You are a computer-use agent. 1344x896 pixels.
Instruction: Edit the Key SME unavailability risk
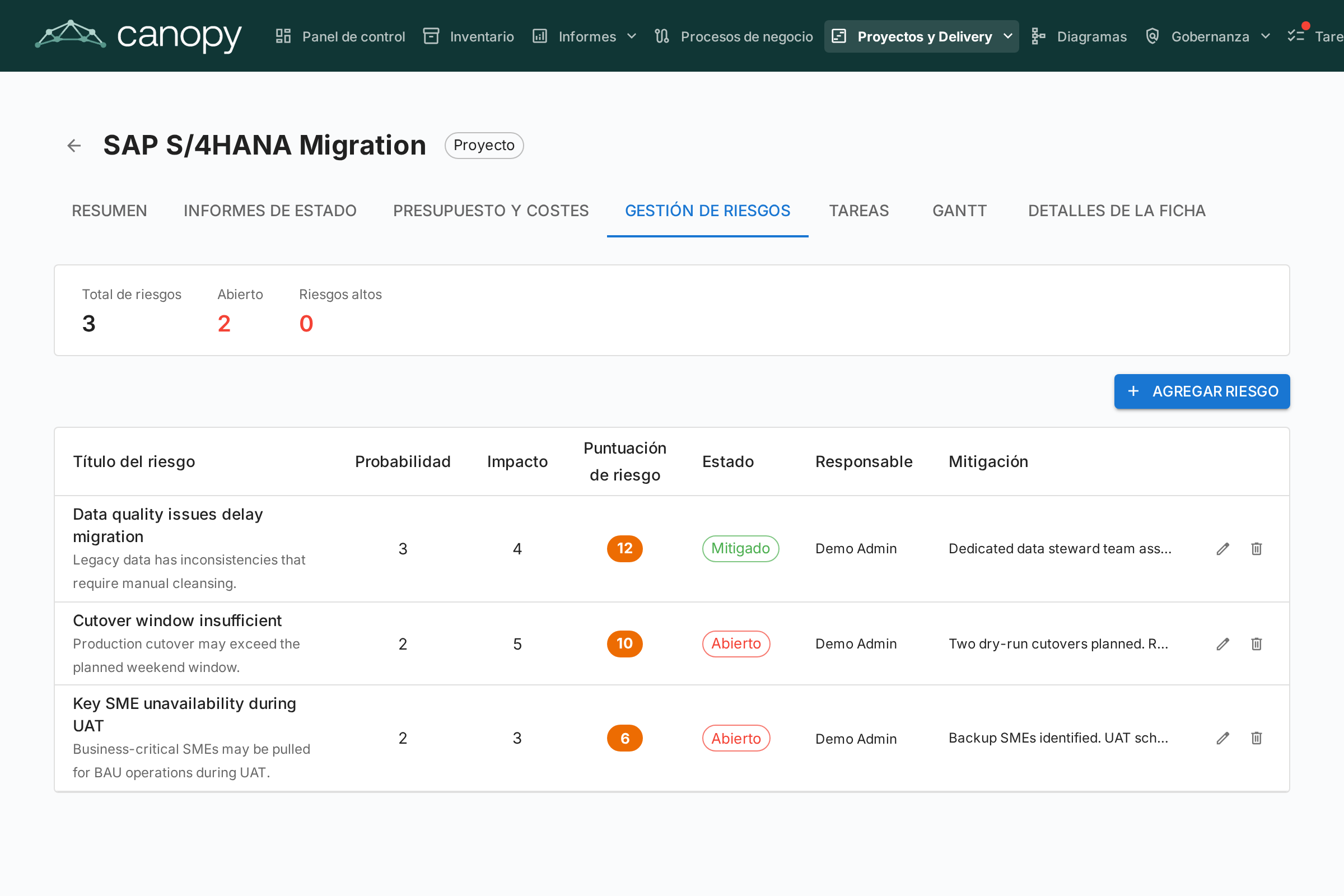(x=1223, y=738)
